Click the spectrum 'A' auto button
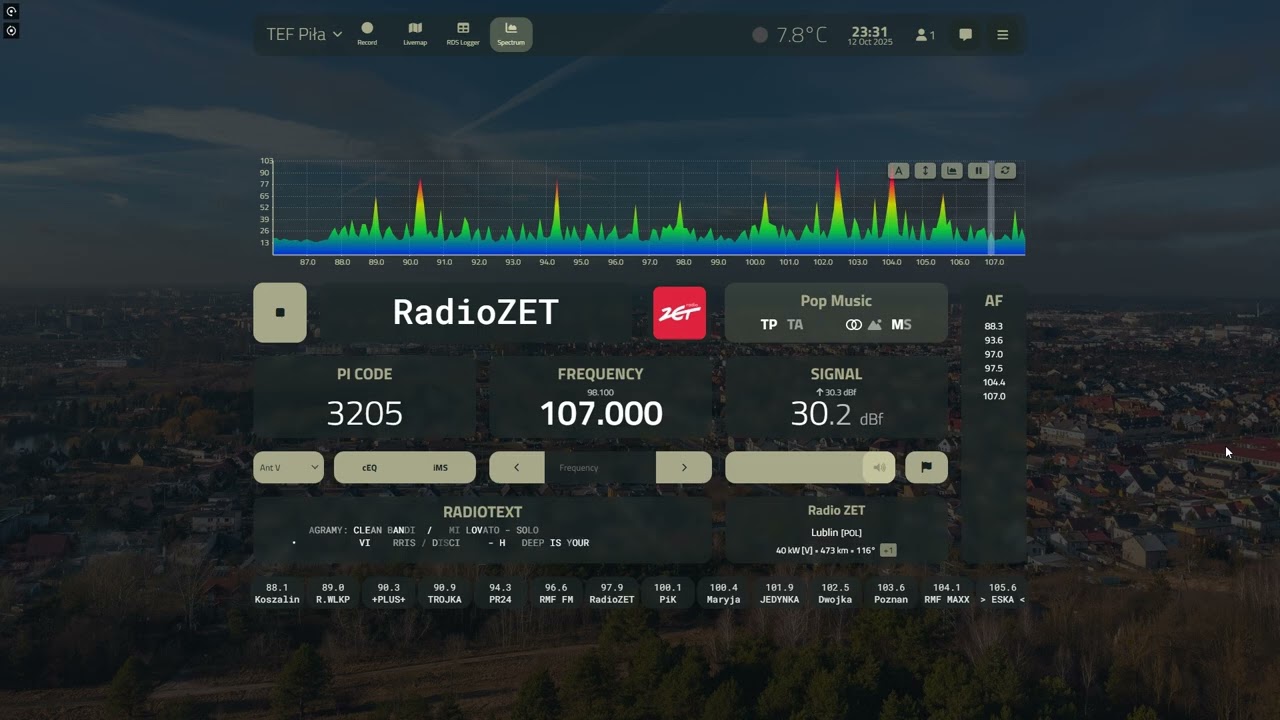Viewport: 1280px width, 720px height. 898,171
